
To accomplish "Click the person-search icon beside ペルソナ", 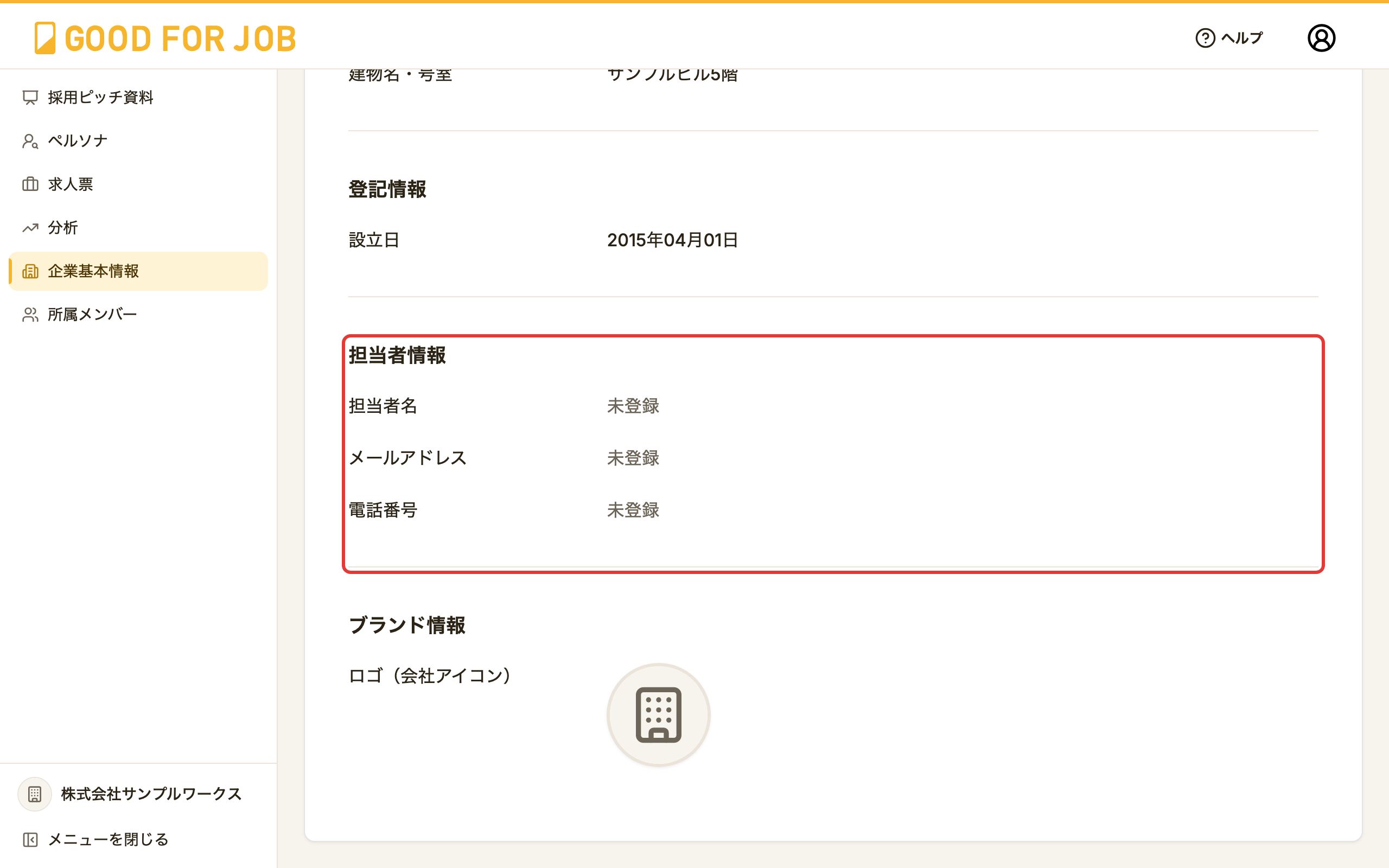I will point(30,141).
